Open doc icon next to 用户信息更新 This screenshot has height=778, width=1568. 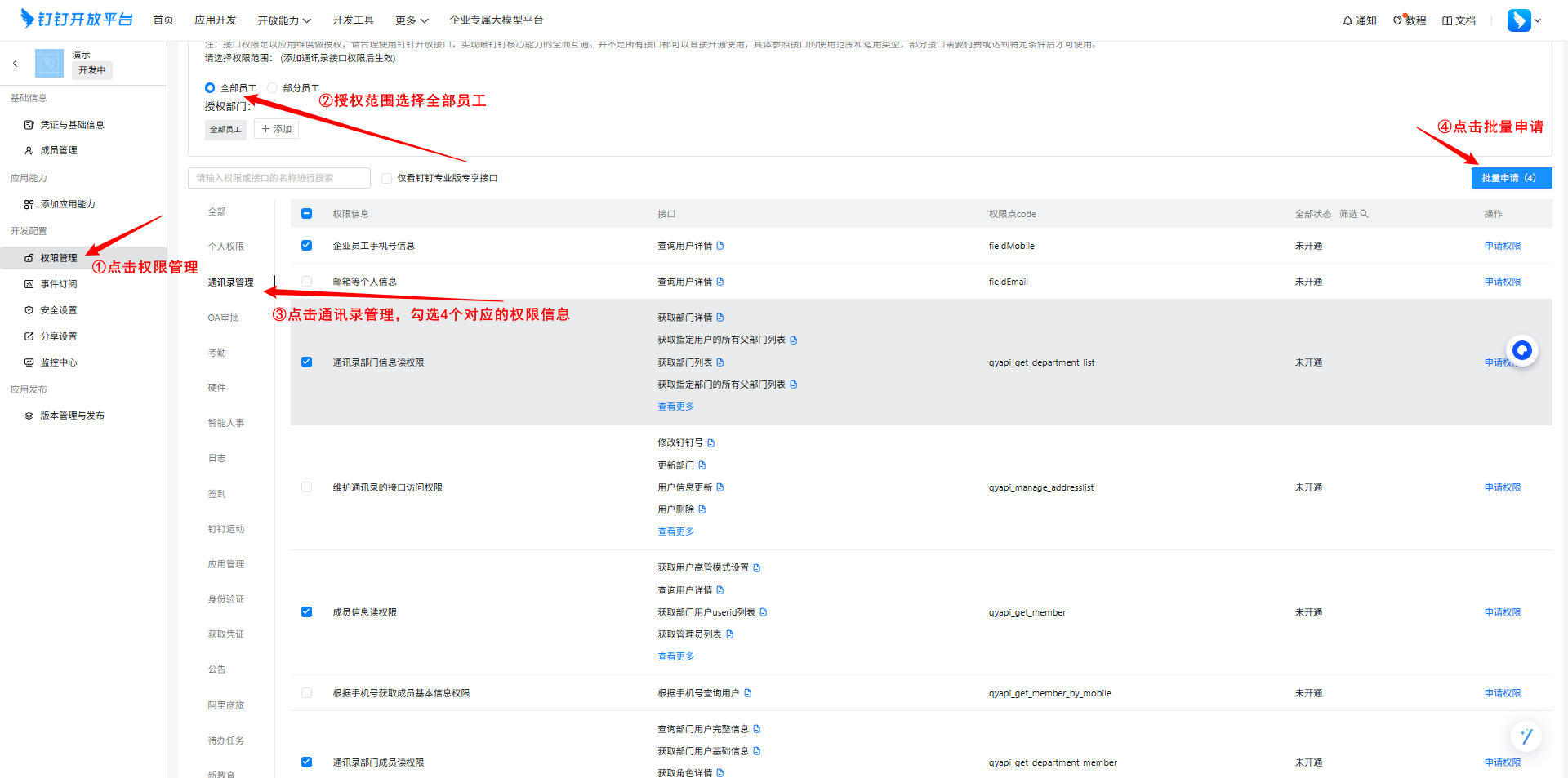click(719, 487)
